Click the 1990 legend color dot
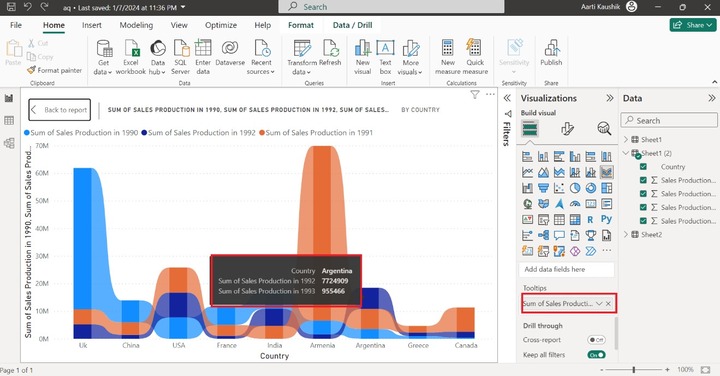Image resolution: width=720 pixels, height=376 pixels. point(27,133)
